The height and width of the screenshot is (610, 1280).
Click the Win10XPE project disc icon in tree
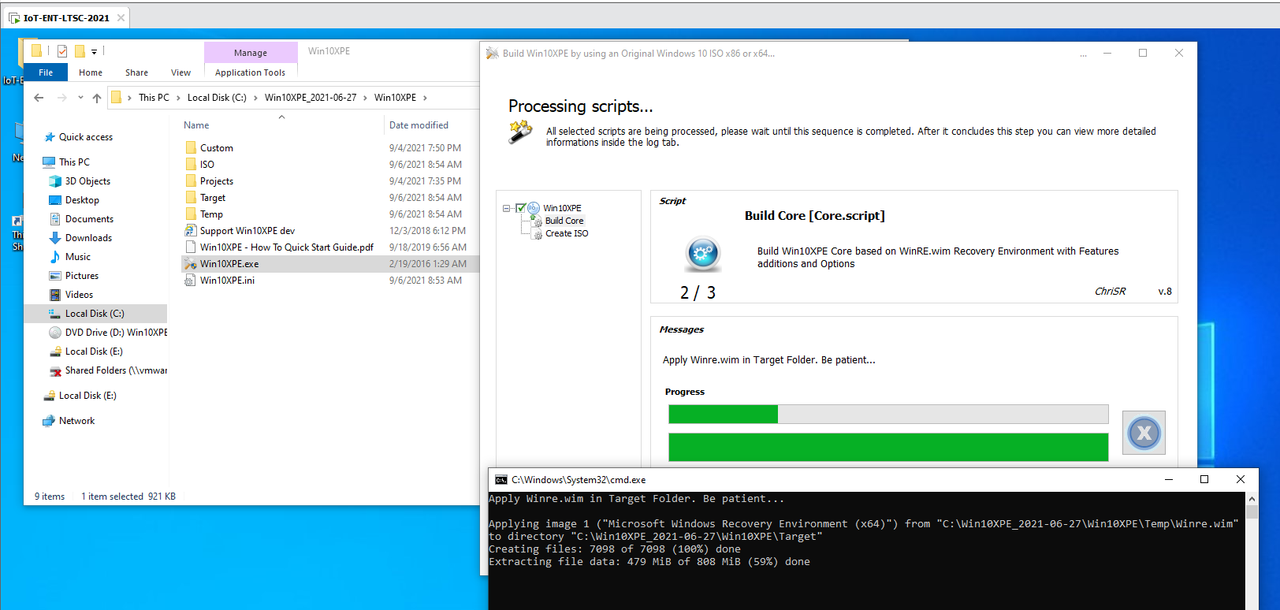coord(533,207)
